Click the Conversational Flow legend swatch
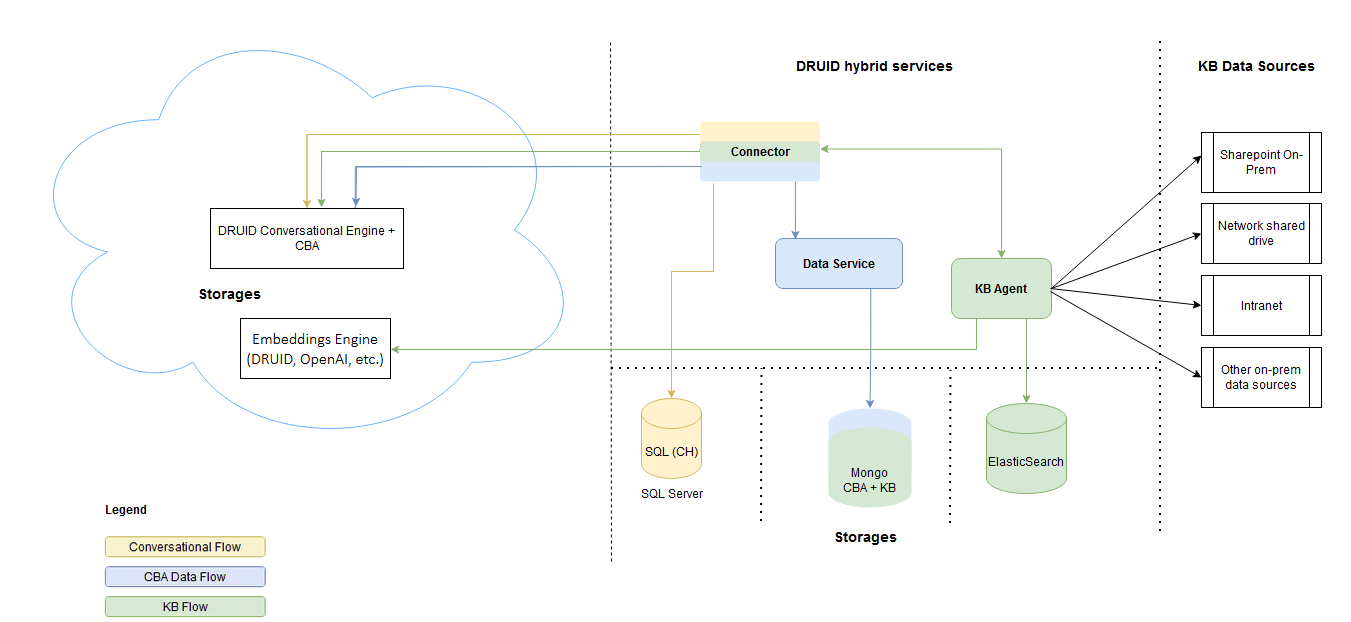Image resolution: width=1351 pixels, height=622 pixels. pyautogui.click(x=185, y=547)
